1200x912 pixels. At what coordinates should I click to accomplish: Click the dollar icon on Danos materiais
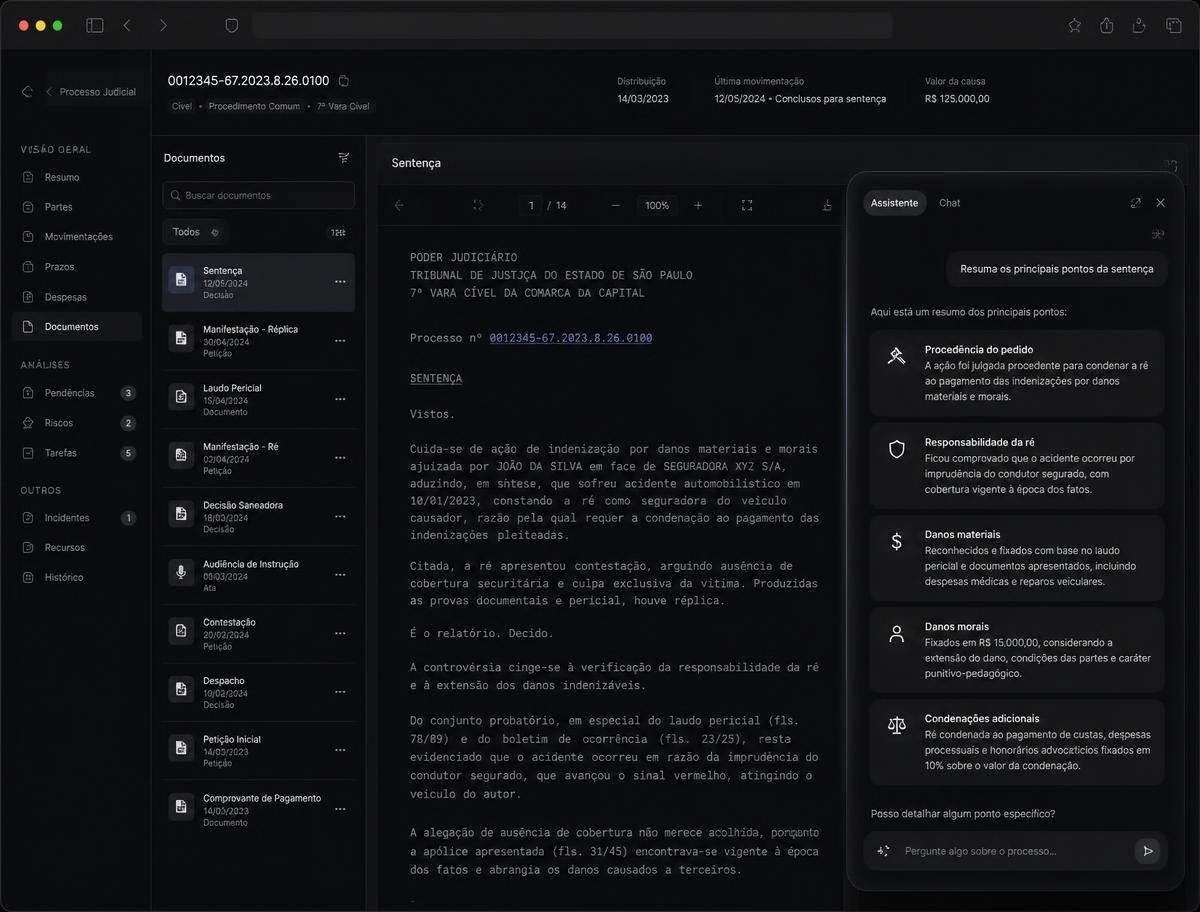[x=896, y=541]
